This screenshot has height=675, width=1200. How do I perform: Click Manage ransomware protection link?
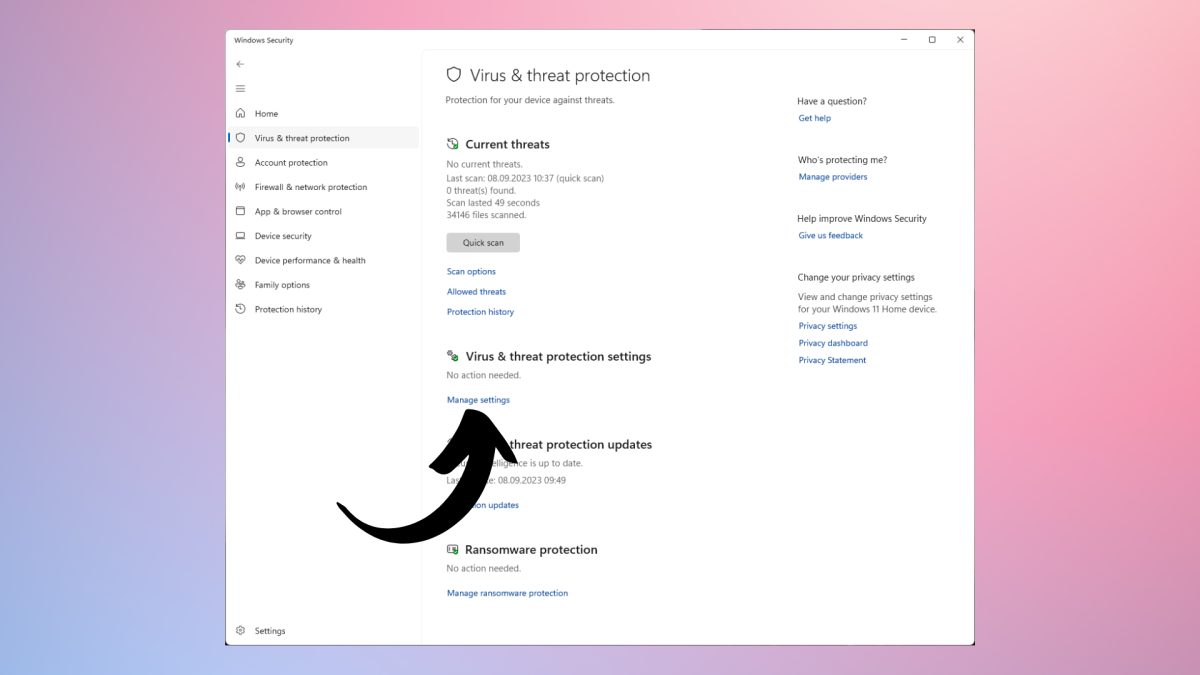tap(507, 593)
